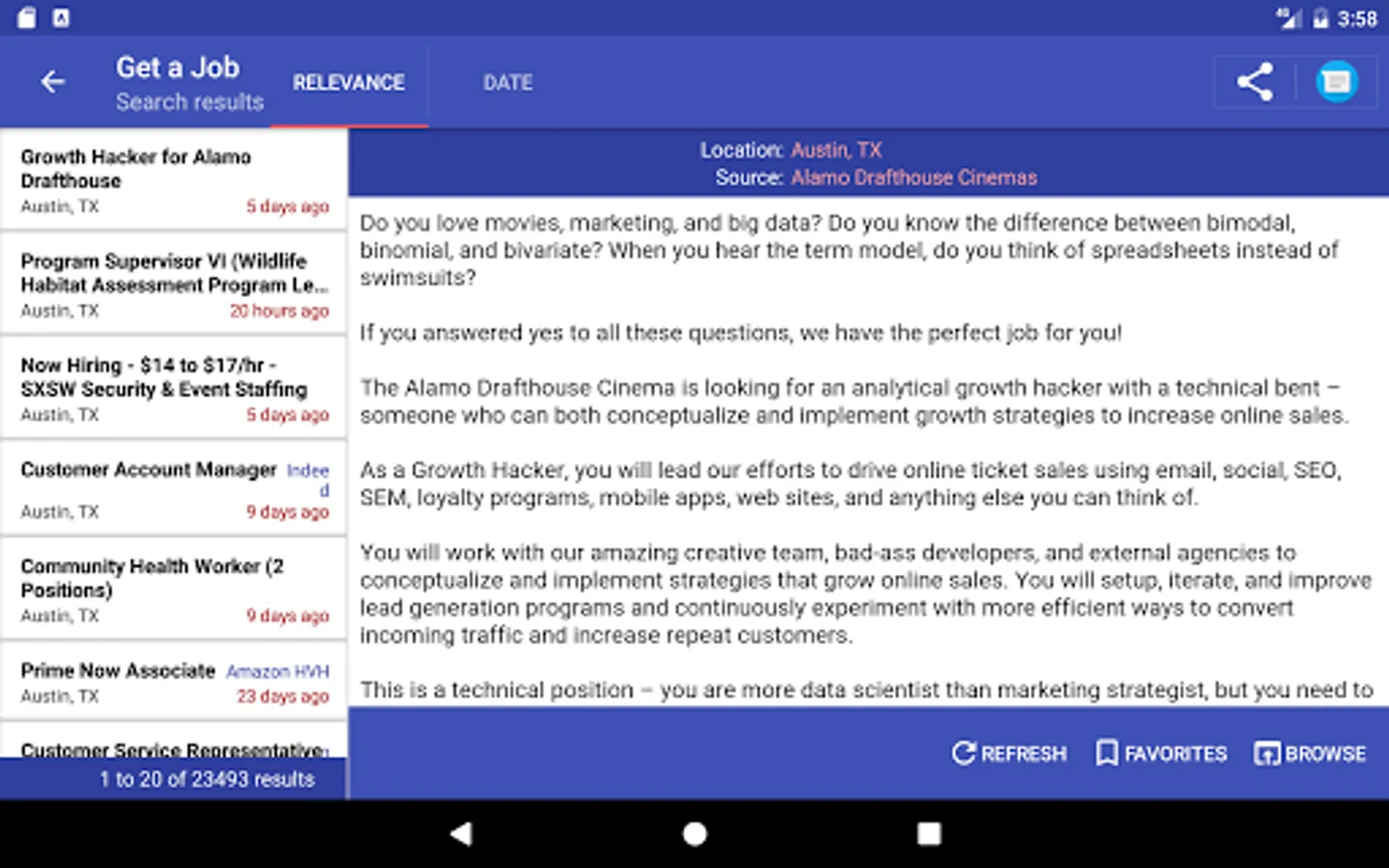
Task: Select the Prime Now Associate listing
Action: pos(174,682)
